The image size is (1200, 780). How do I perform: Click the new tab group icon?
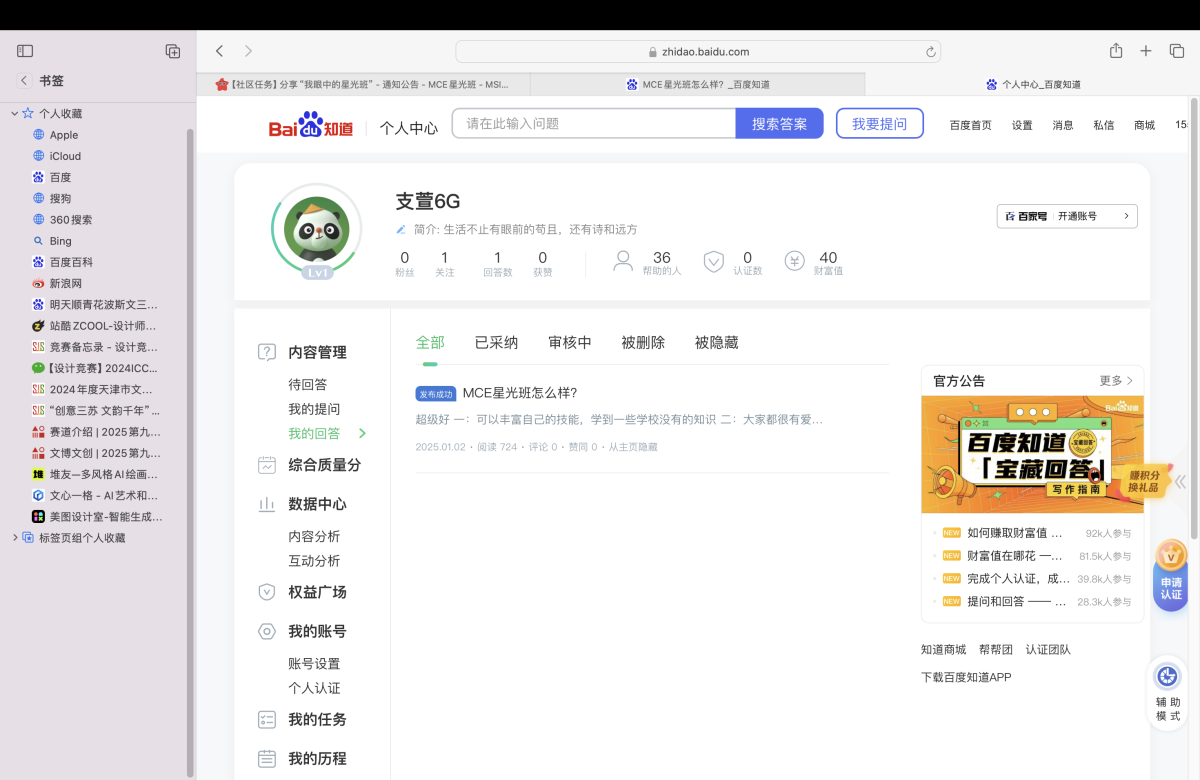pos(172,51)
